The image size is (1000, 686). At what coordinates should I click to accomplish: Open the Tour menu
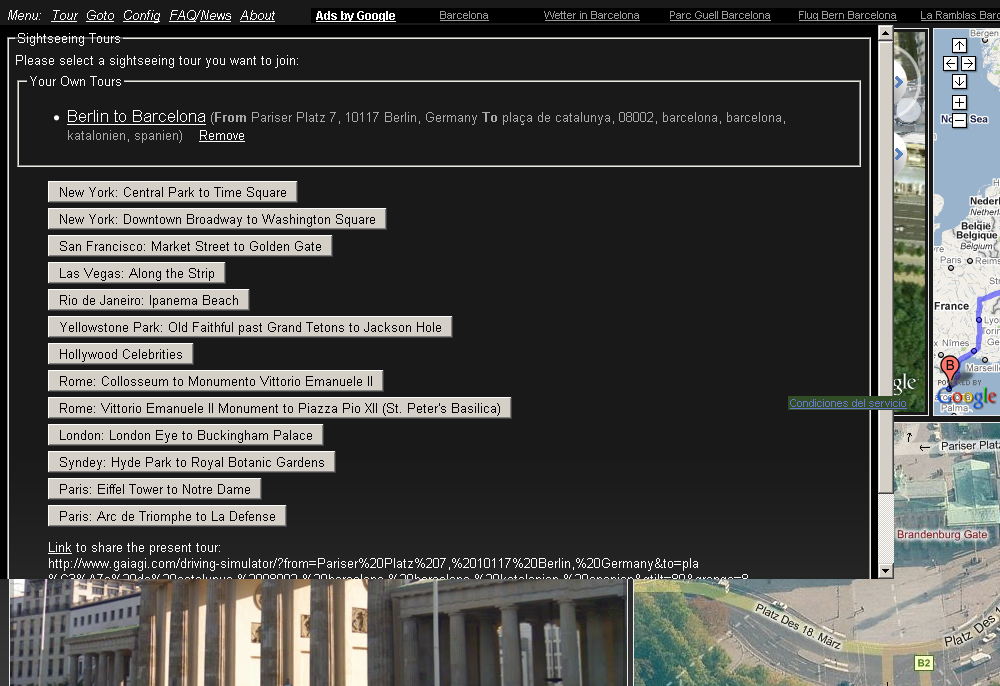pyautogui.click(x=64, y=15)
